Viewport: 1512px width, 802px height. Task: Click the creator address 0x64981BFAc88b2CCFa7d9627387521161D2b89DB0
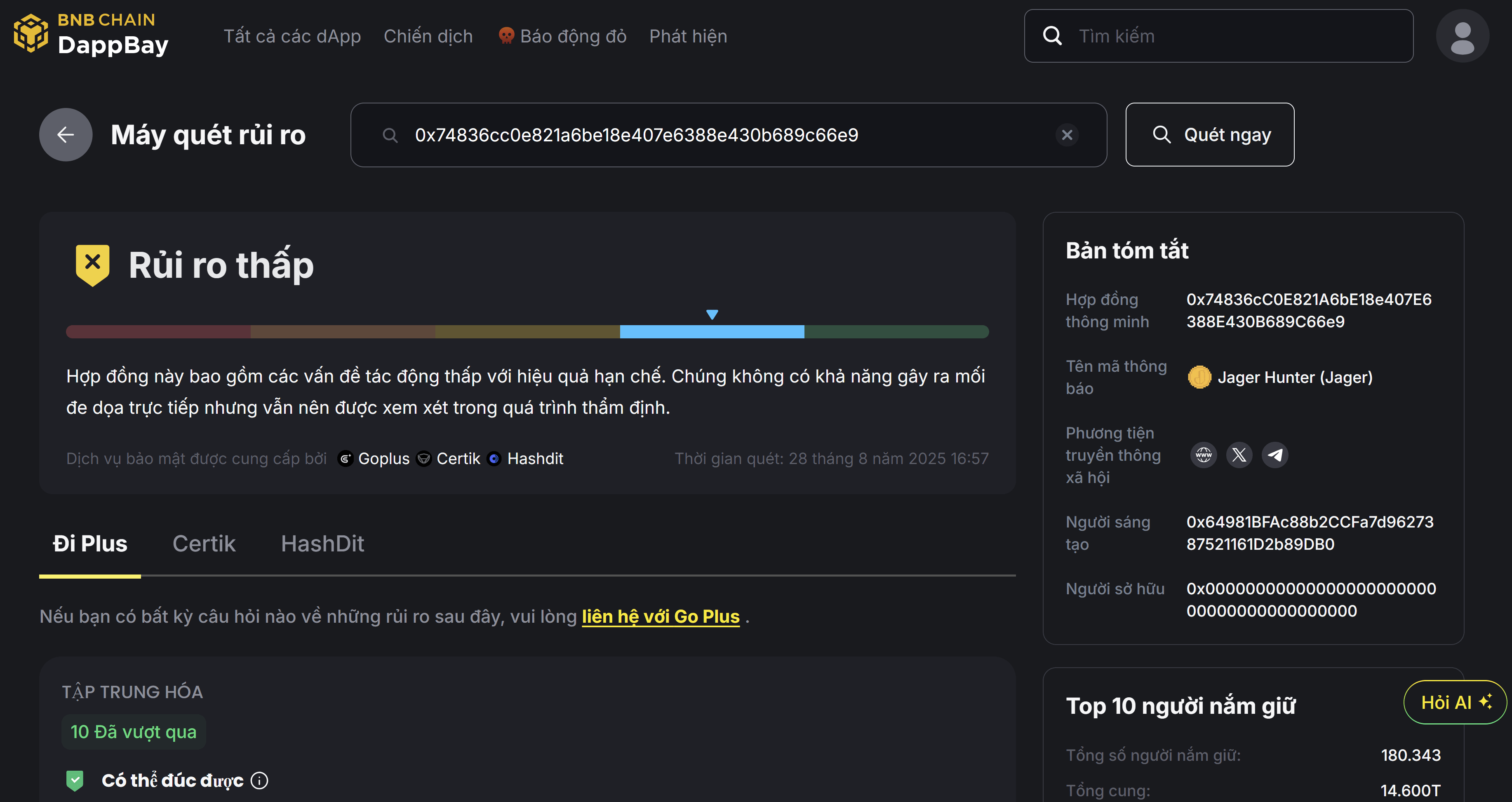(x=1310, y=533)
